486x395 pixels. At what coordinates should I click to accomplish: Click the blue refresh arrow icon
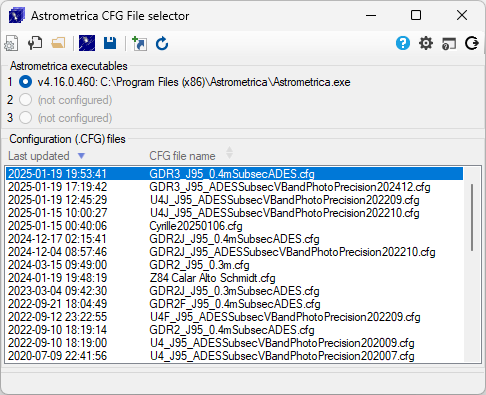click(x=162, y=44)
